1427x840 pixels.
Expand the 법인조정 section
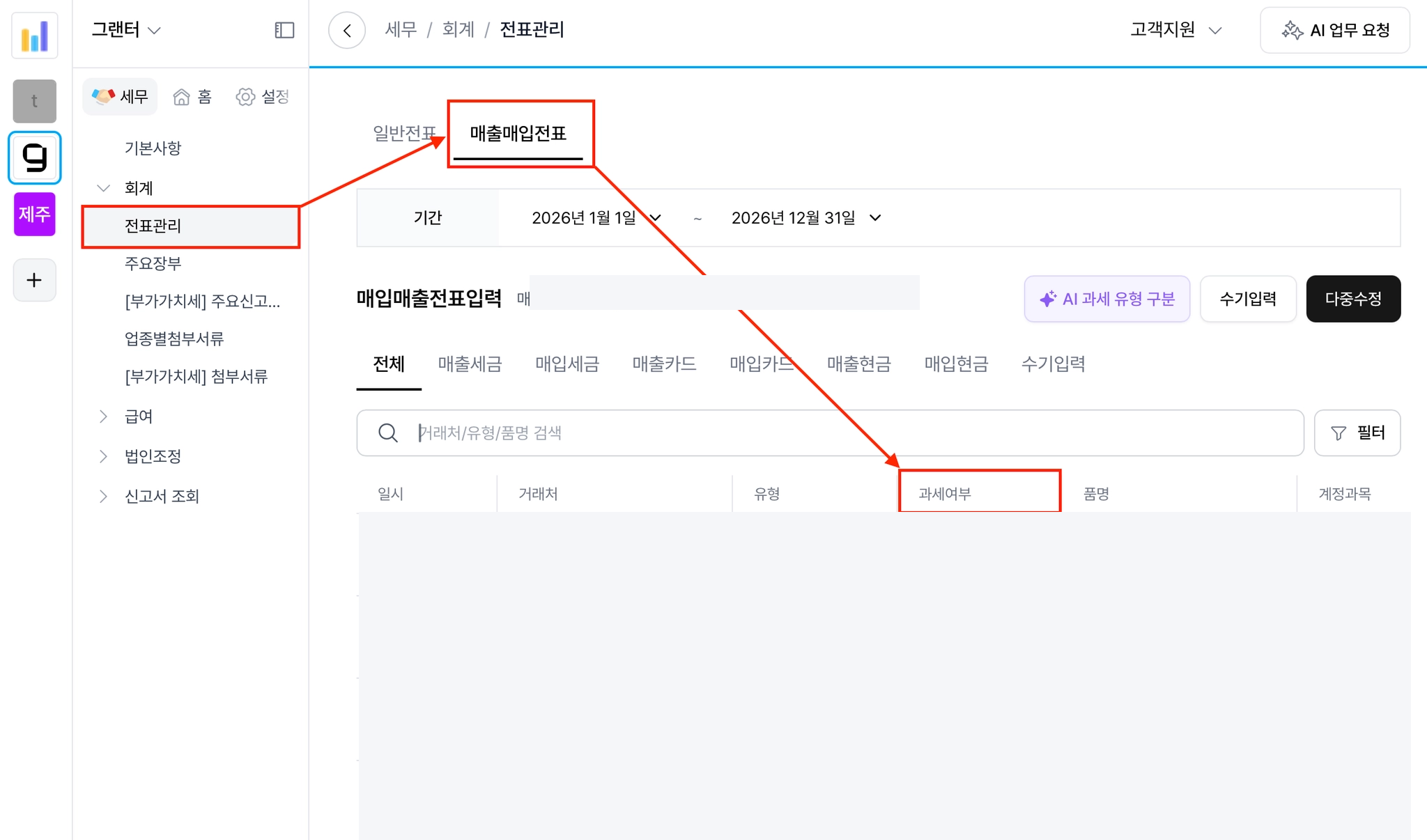coord(103,456)
